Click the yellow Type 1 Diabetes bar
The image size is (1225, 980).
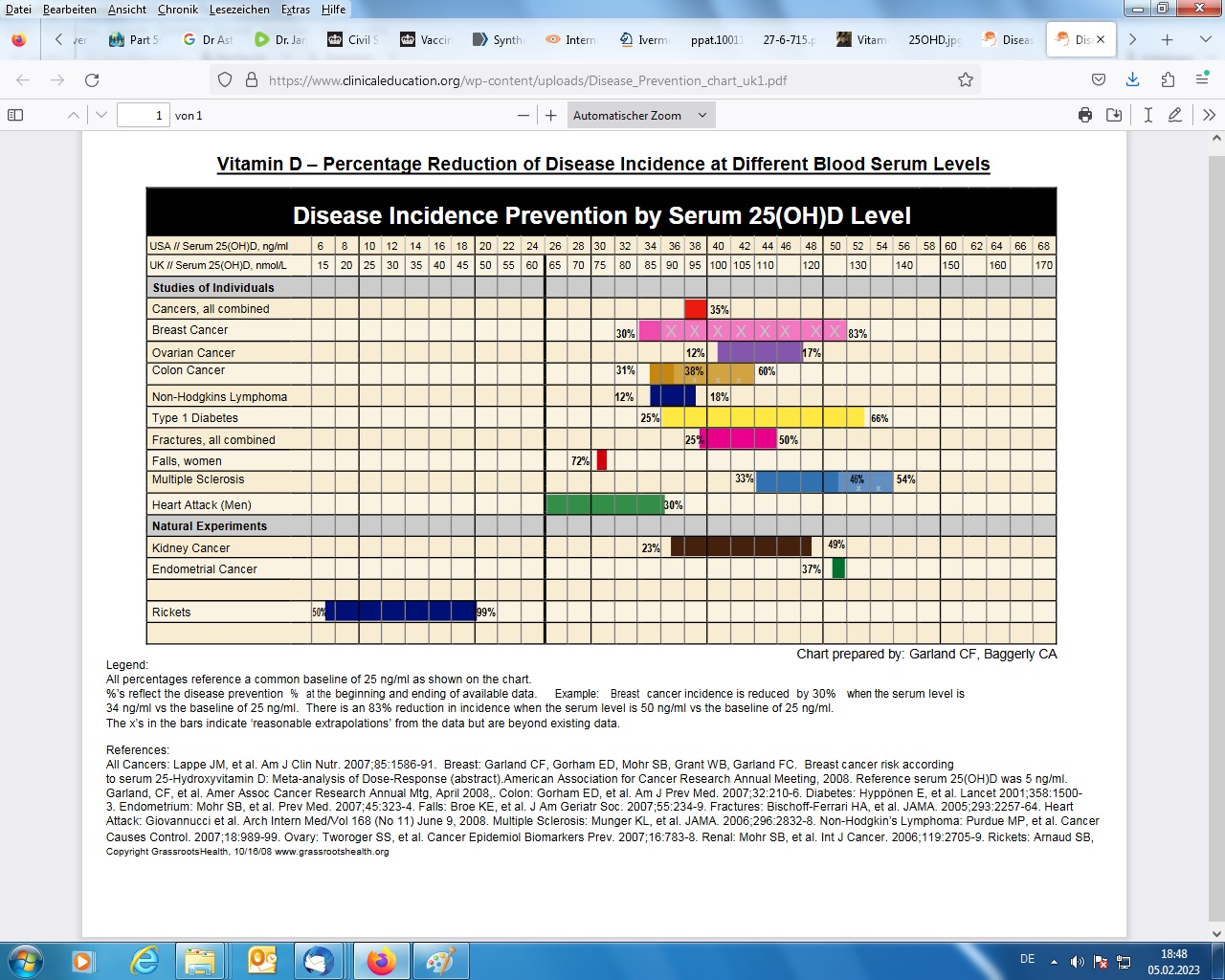764,417
